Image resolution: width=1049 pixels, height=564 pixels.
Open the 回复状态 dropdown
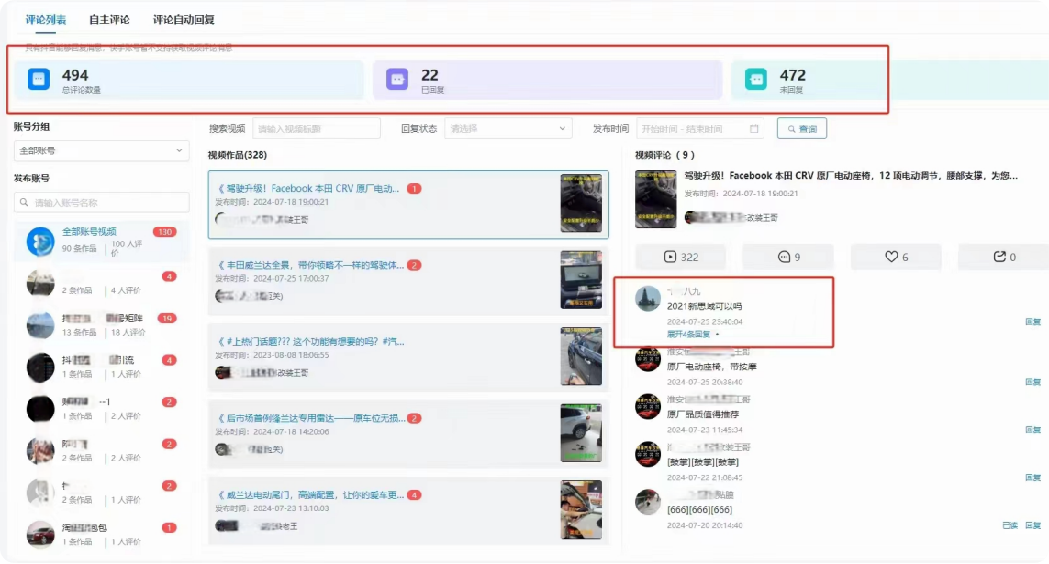[x=508, y=129]
